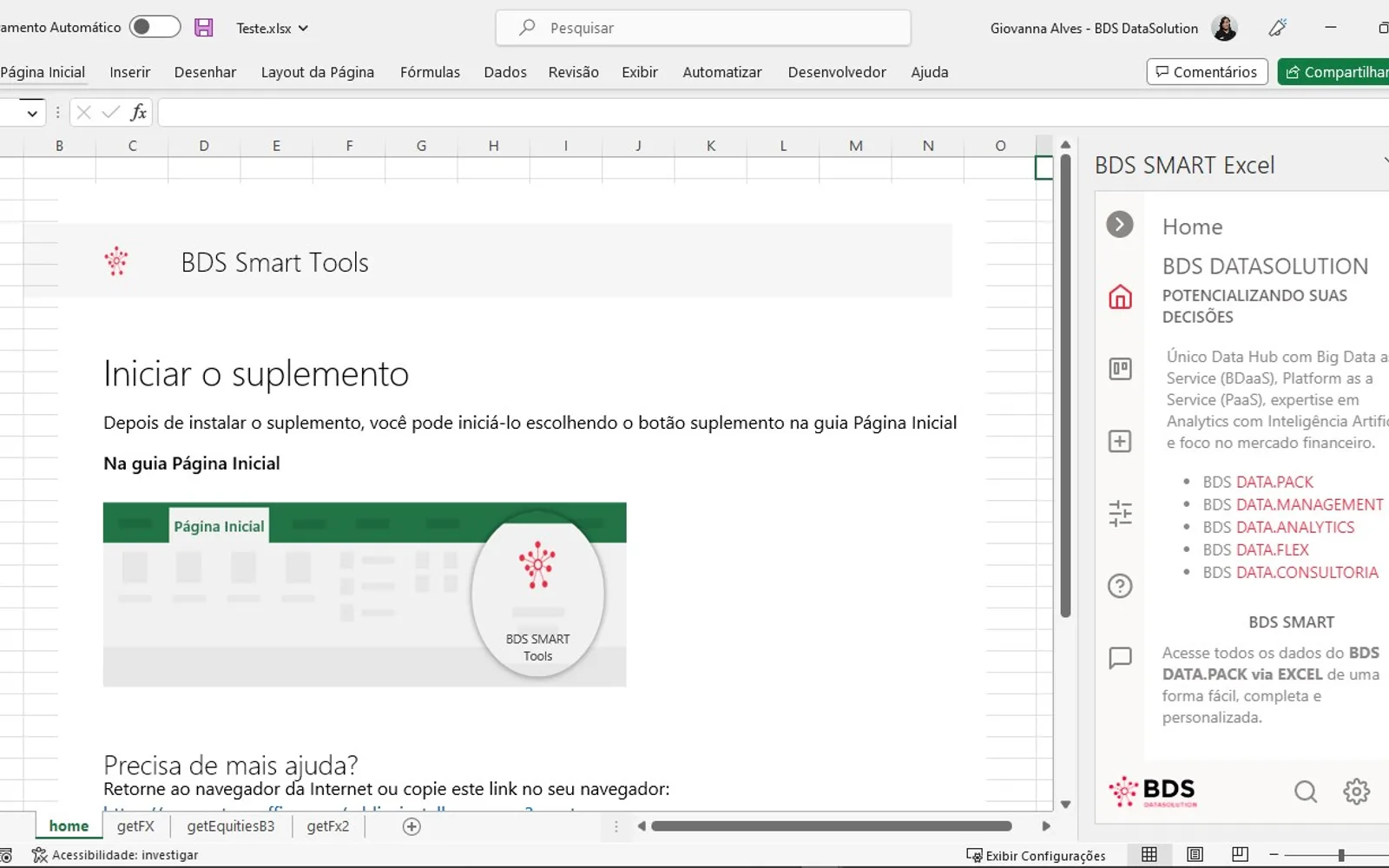The width and height of the screenshot is (1389, 868).
Task: Open the Teste.xlsx file name dropdown
Action: coord(273,28)
